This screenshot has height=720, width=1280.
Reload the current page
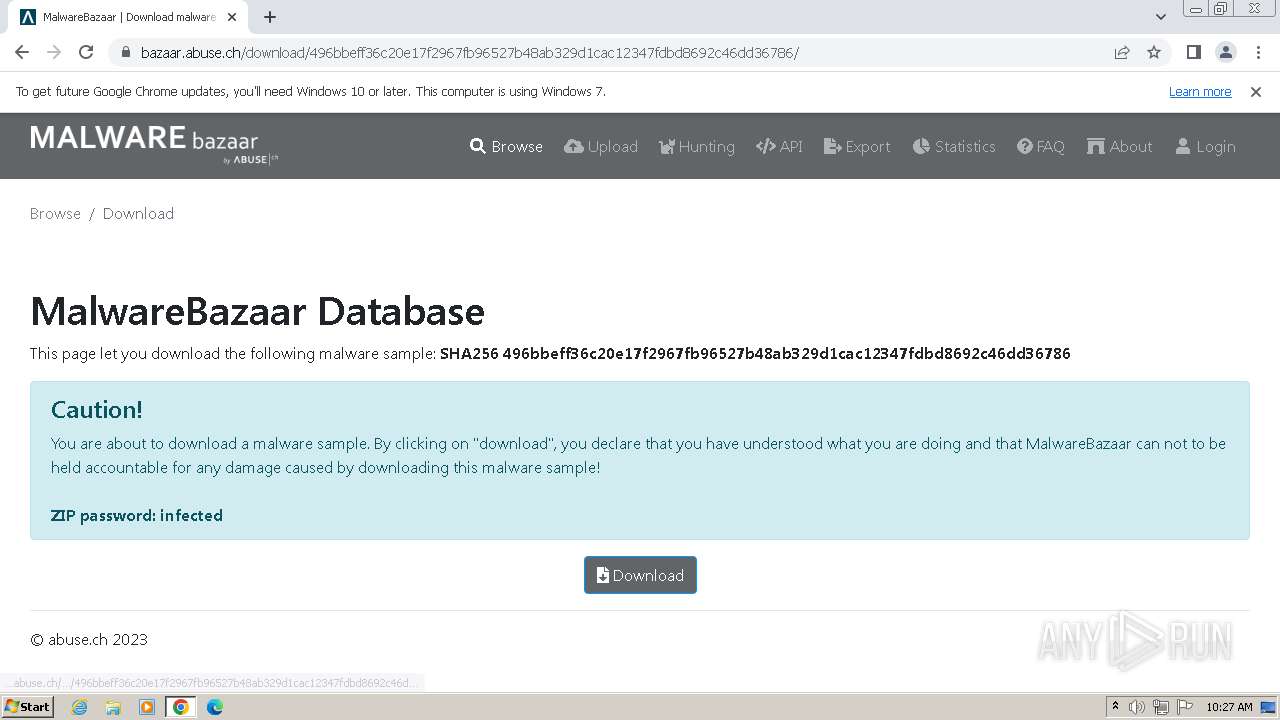(86, 52)
